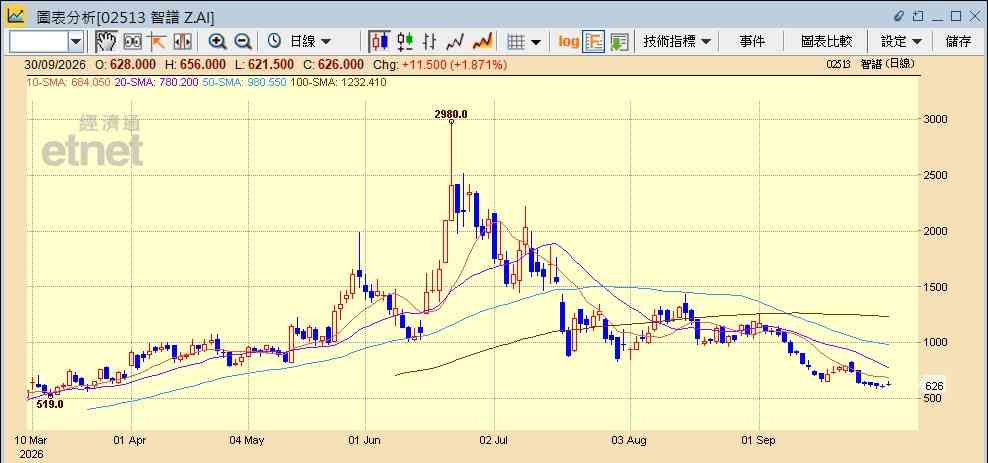Open the 日線 period dropdown
This screenshot has width=988, height=463.
pyautogui.click(x=309, y=42)
